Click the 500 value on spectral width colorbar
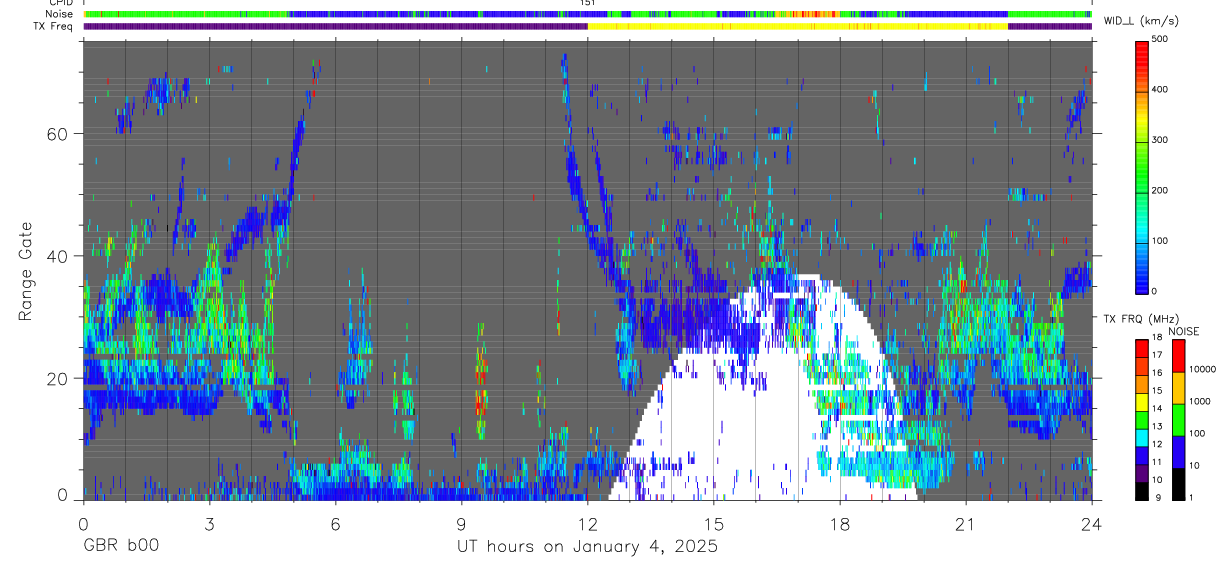1228x567 pixels. click(1160, 39)
